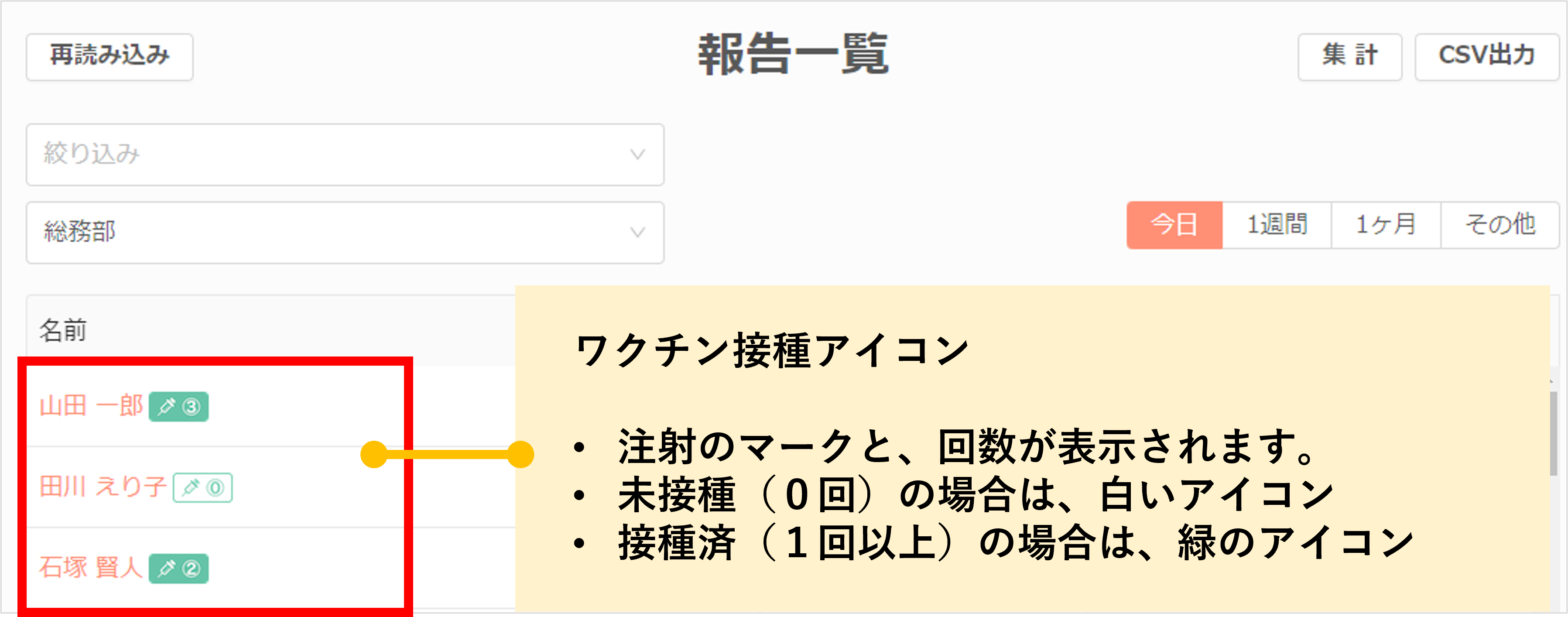Click the unvaccinated ⓪ badge of 田川 えり子
1568x617 pixels.
(x=214, y=487)
